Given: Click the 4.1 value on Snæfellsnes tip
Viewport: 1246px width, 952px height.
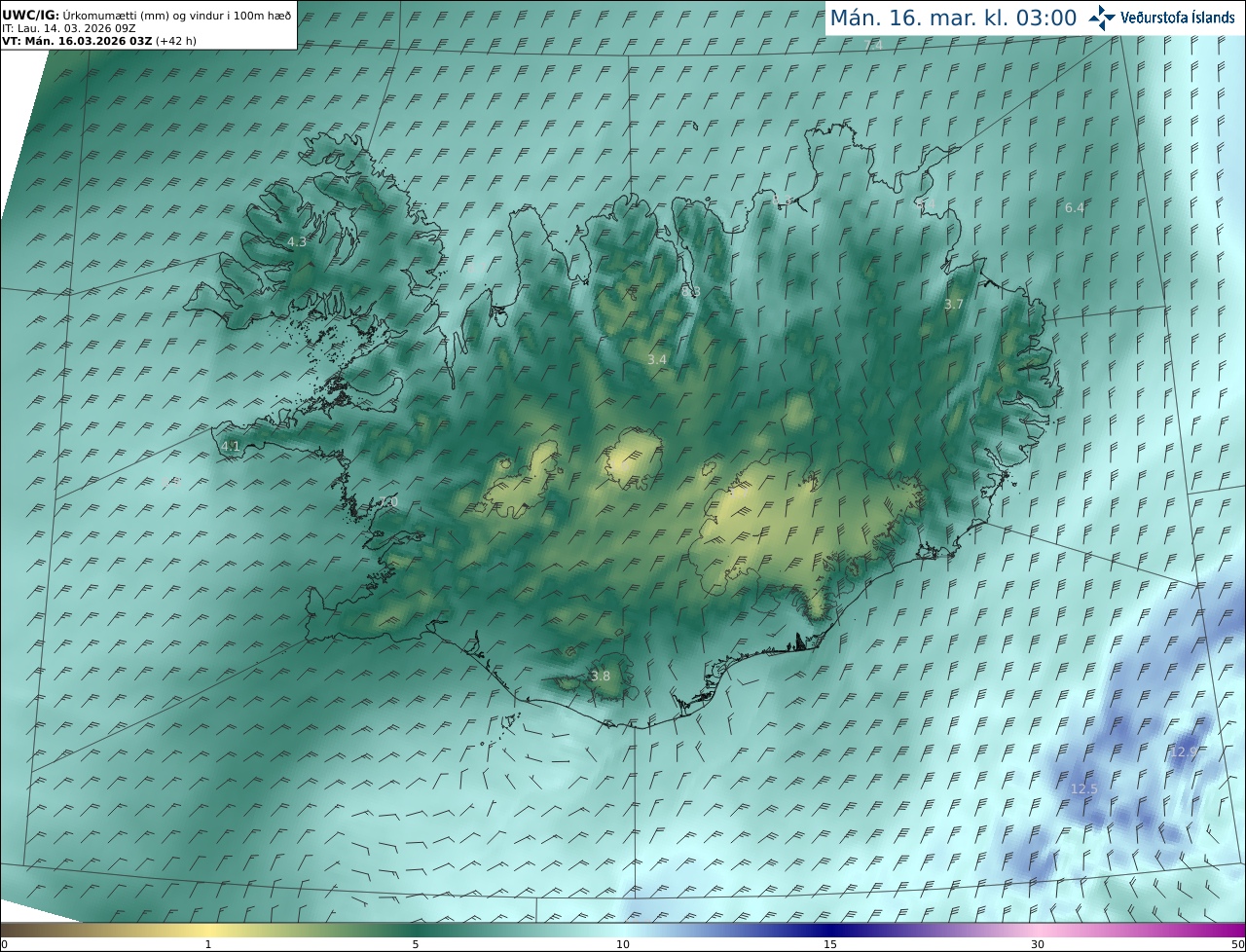Looking at the screenshot, I should pyautogui.click(x=231, y=447).
